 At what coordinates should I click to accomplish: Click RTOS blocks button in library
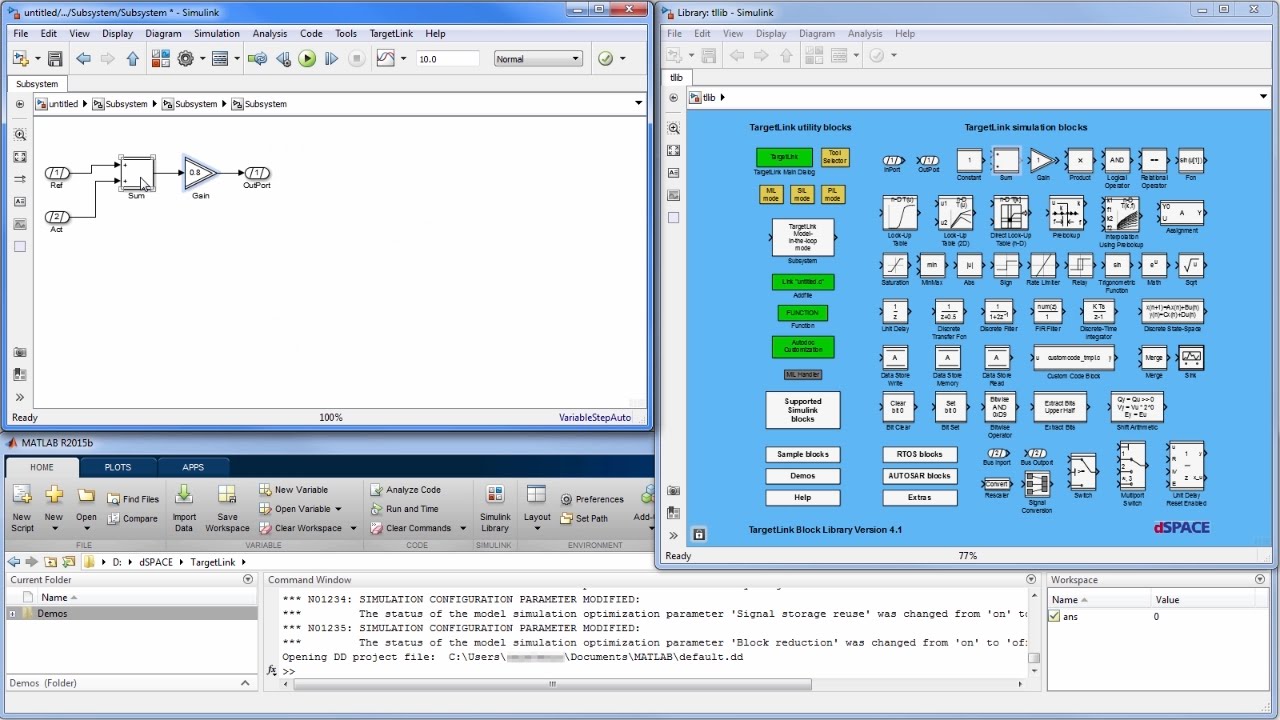[920, 454]
